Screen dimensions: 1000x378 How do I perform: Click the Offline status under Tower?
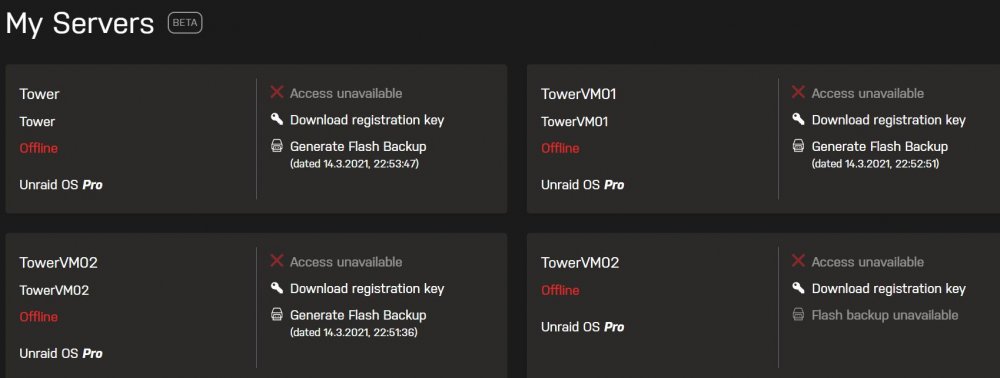[x=39, y=149]
